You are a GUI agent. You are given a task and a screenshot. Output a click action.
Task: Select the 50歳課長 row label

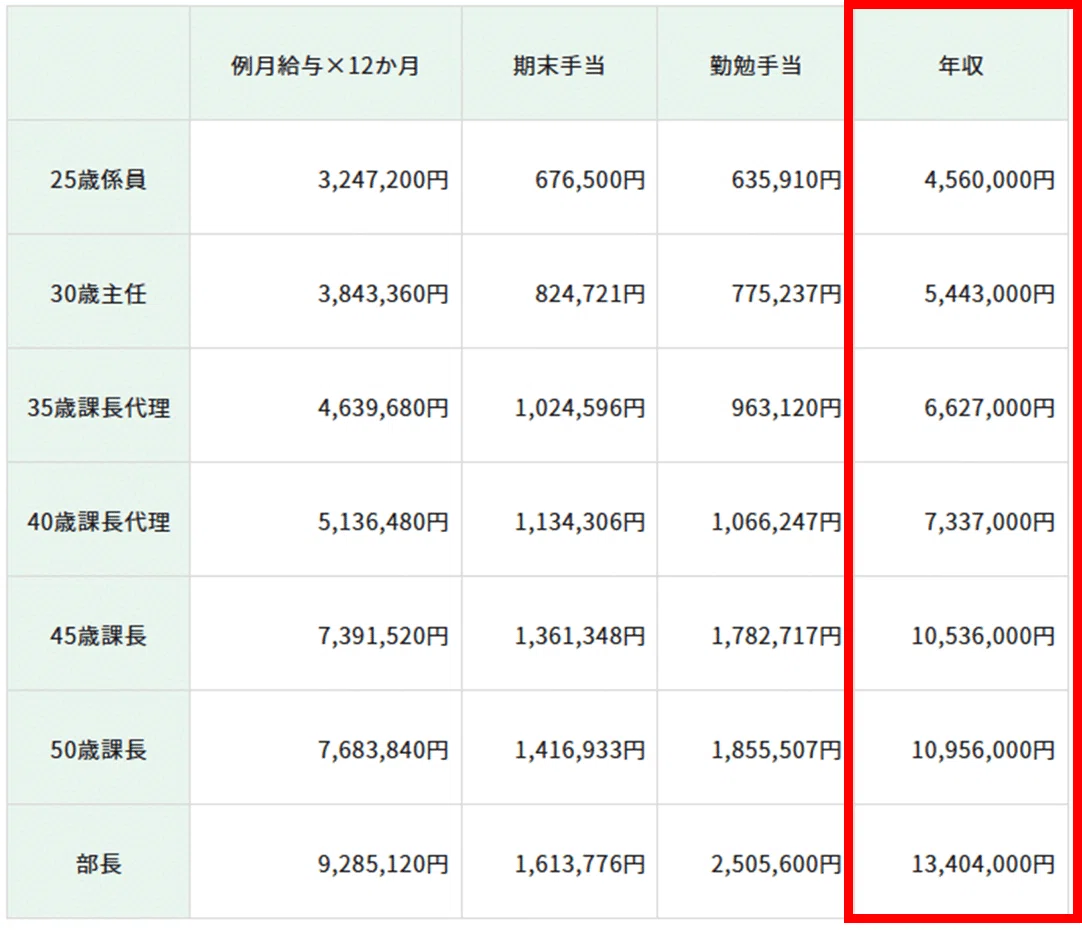click(x=98, y=749)
